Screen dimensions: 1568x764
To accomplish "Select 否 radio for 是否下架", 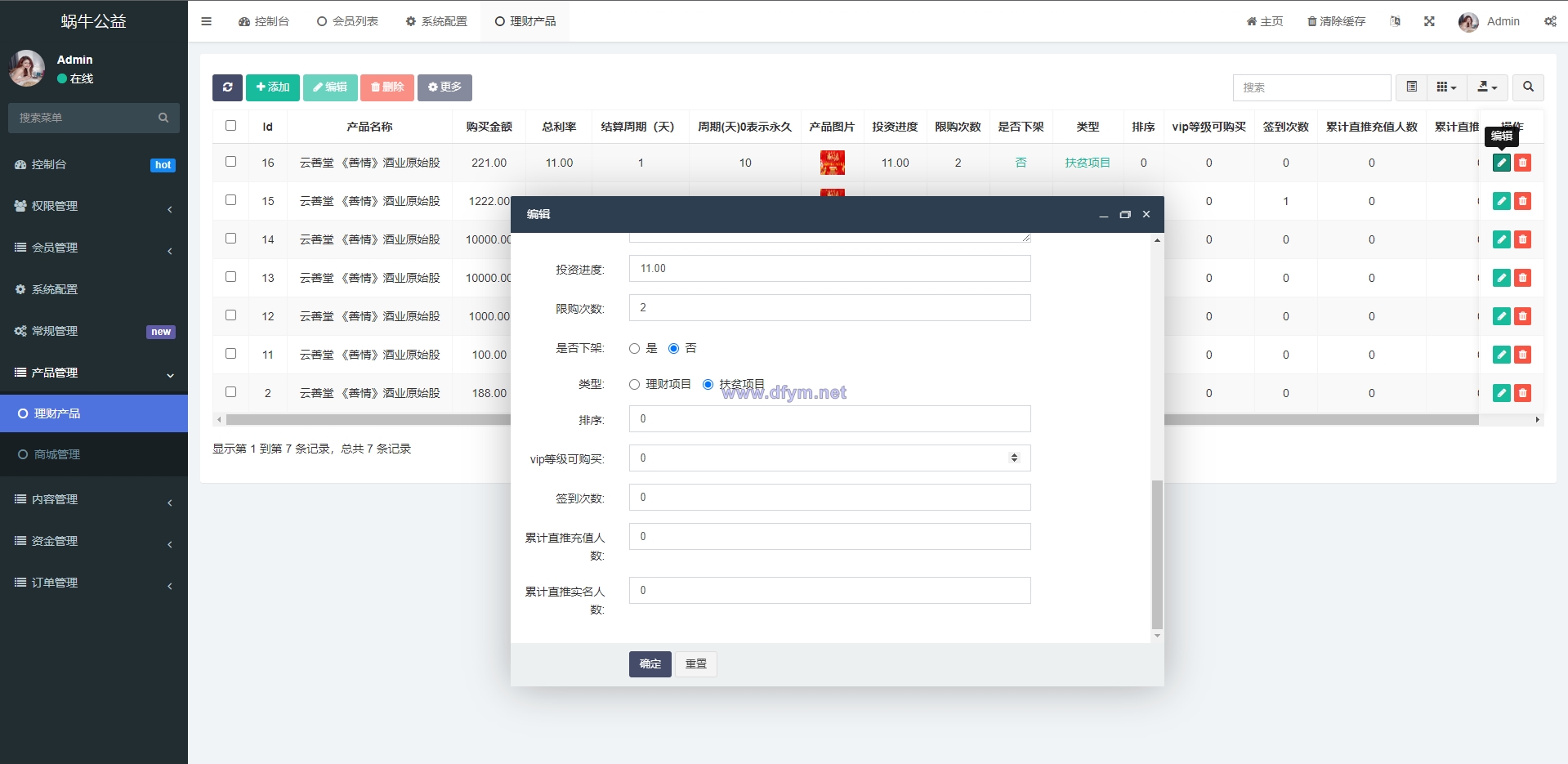I will pos(673,349).
